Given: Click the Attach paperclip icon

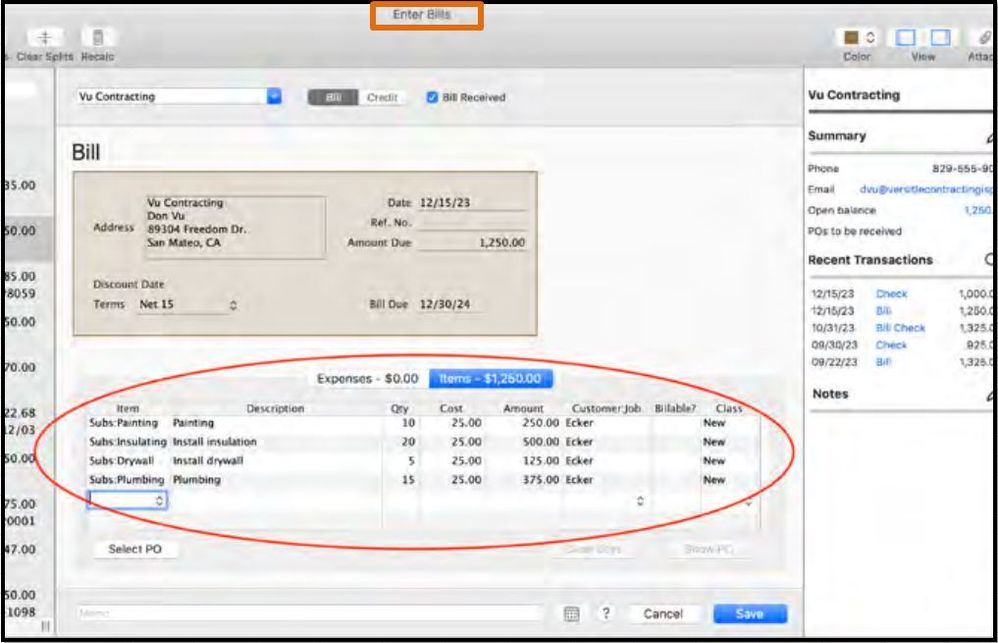Looking at the screenshot, I should (985, 38).
